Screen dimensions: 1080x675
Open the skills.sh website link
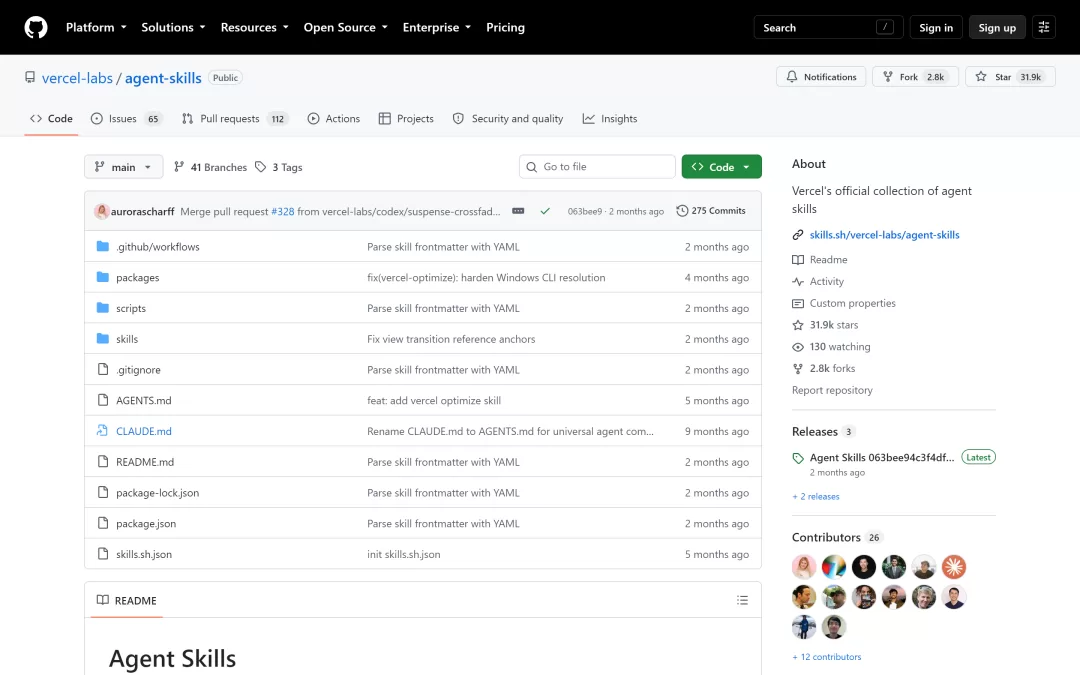coord(884,235)
